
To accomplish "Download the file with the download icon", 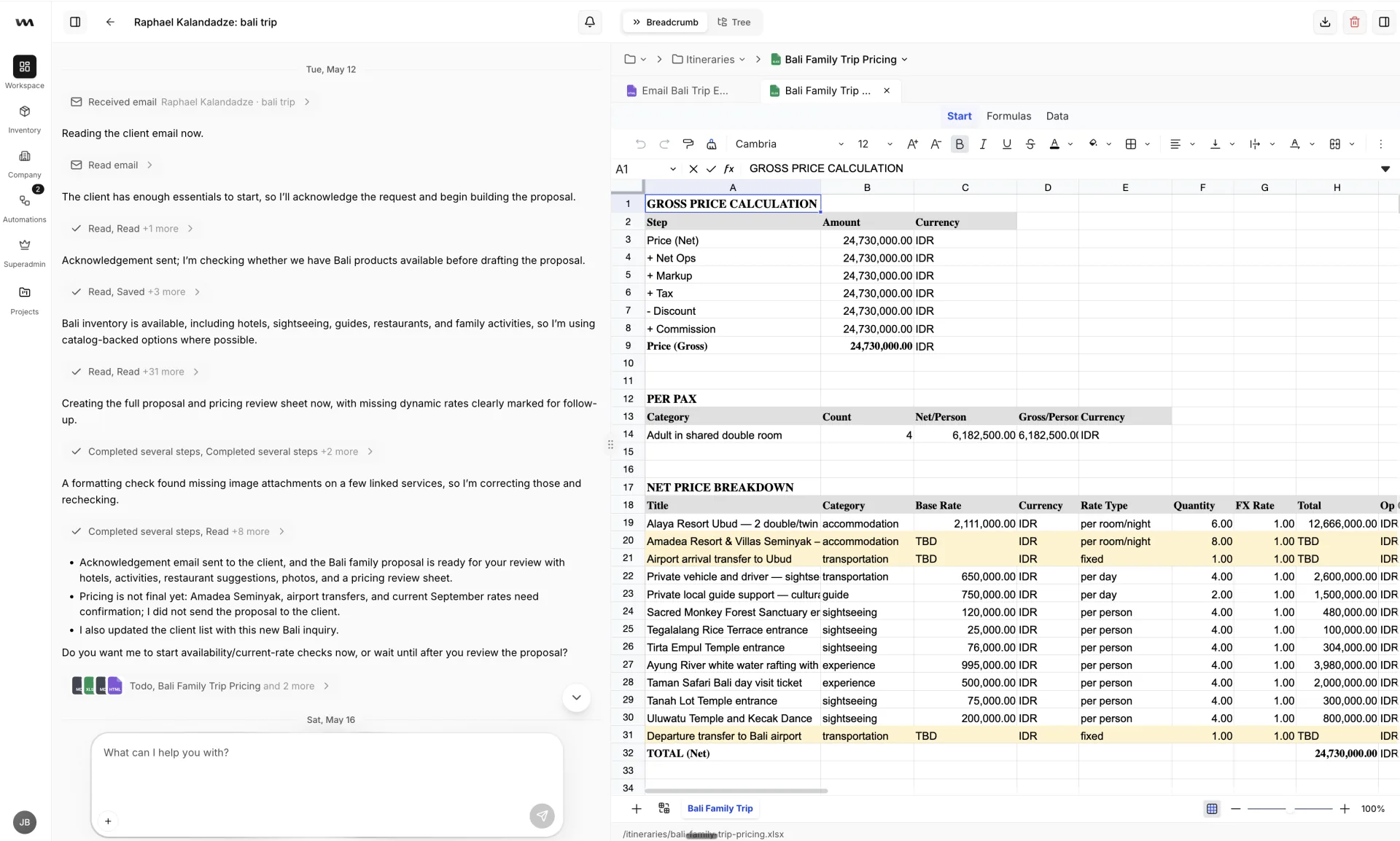I will tap(1325, 22).
